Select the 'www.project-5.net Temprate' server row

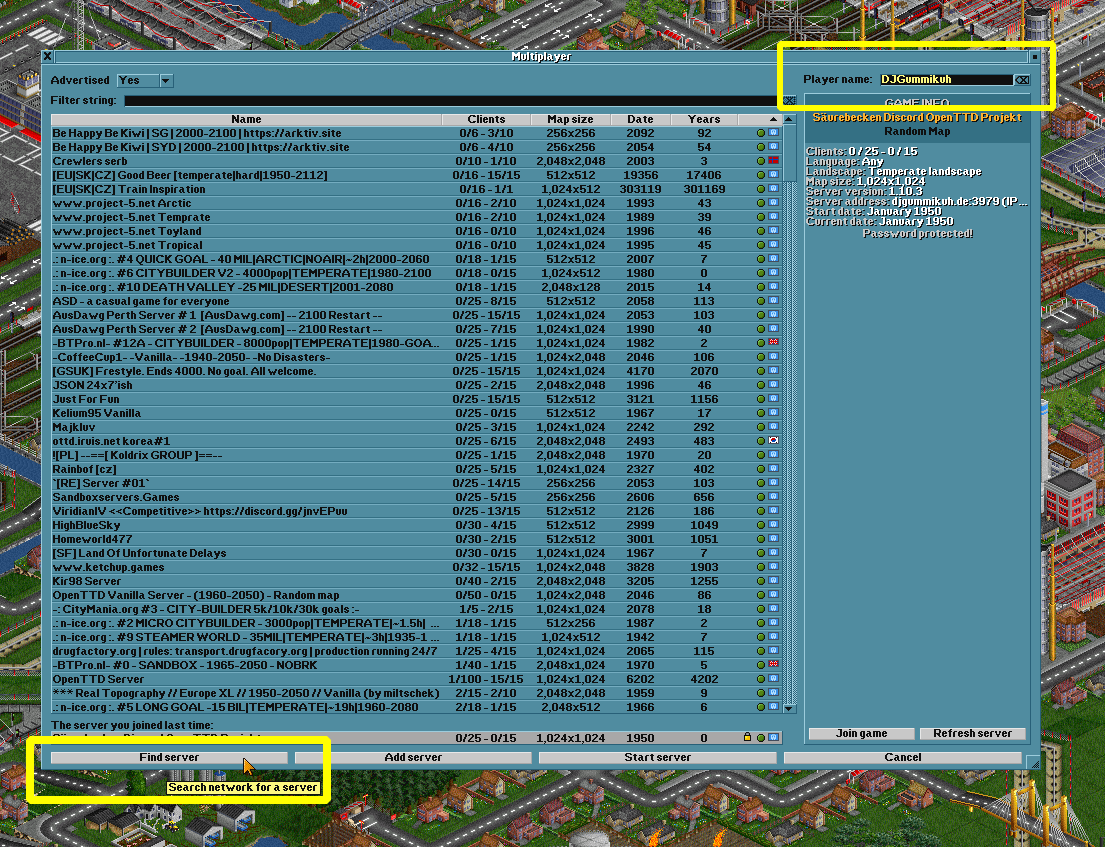pyautogui.click(x=416, y=217)
